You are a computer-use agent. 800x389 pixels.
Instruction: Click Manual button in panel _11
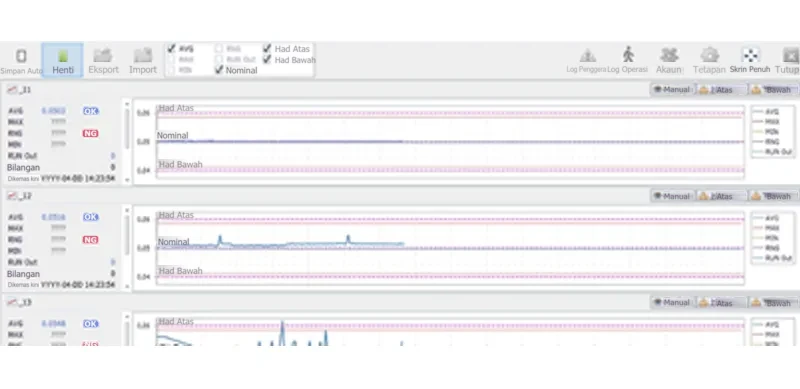pos(672,90)
